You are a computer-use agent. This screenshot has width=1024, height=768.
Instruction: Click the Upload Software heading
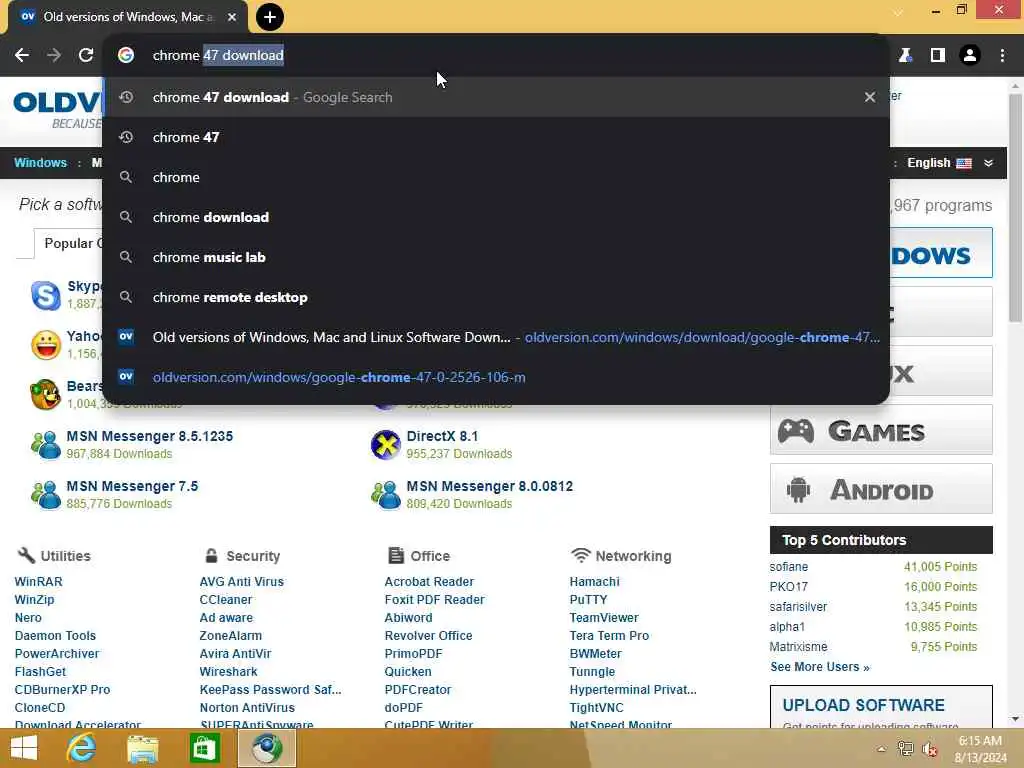pyautogui.click(x=863, y=705)
